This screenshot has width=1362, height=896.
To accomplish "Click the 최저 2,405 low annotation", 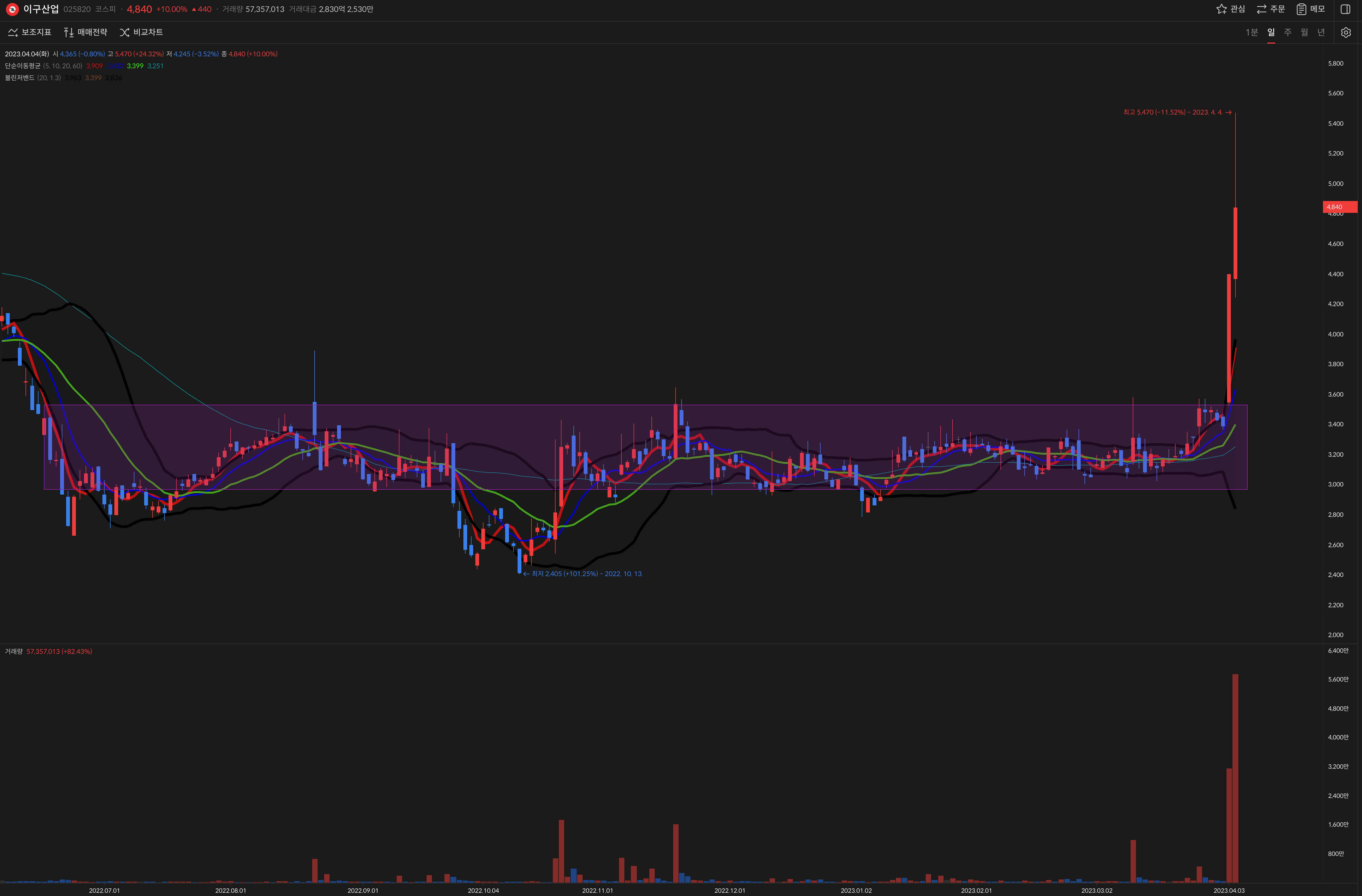I will coord(583,574).
